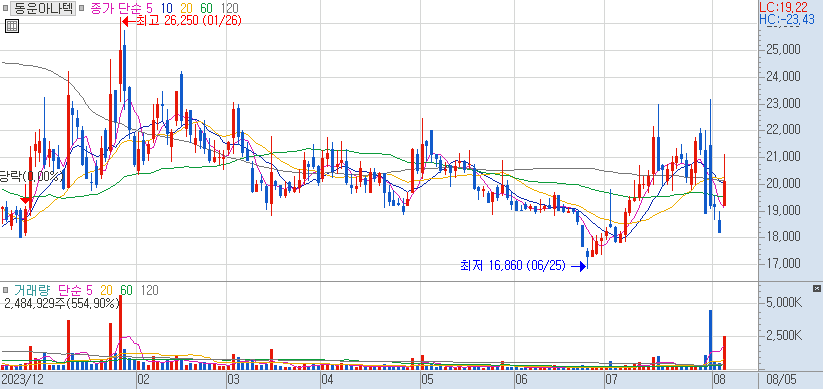Click the 07 month date axis label
This screenshot has width=823, height=389.
[x=610, y=379]
